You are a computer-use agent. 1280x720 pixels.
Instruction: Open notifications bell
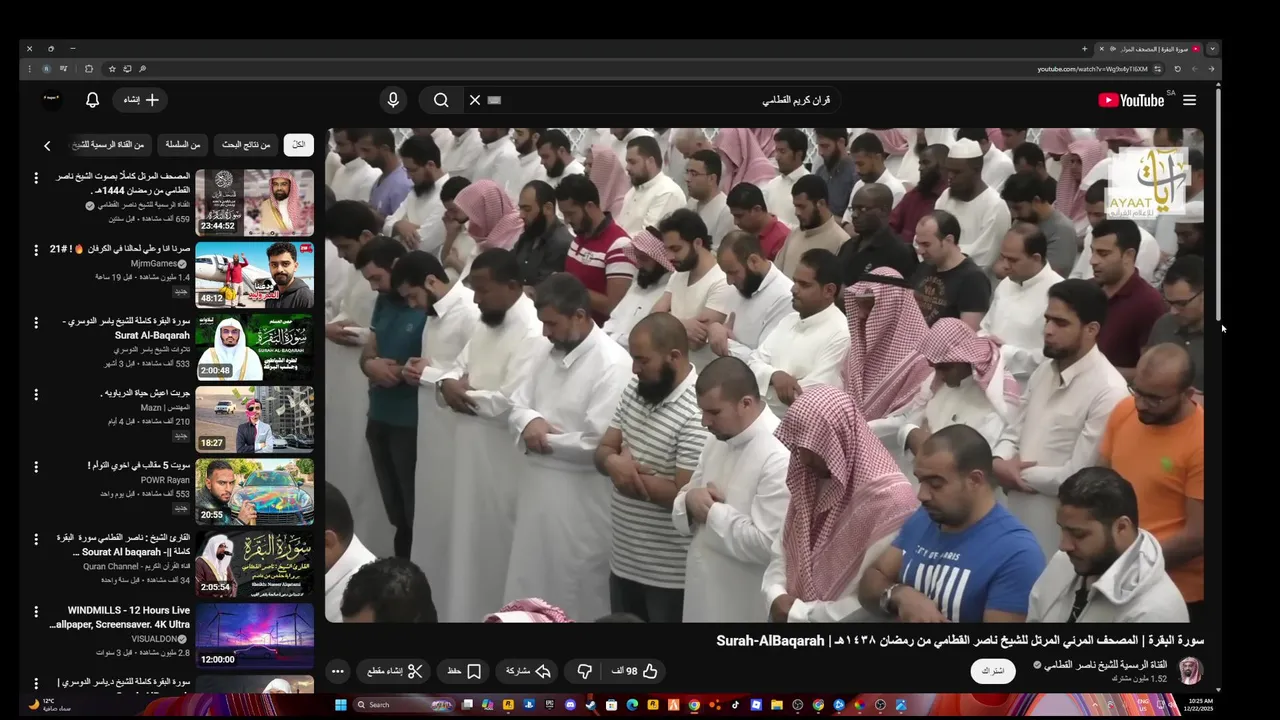(92, 100)
